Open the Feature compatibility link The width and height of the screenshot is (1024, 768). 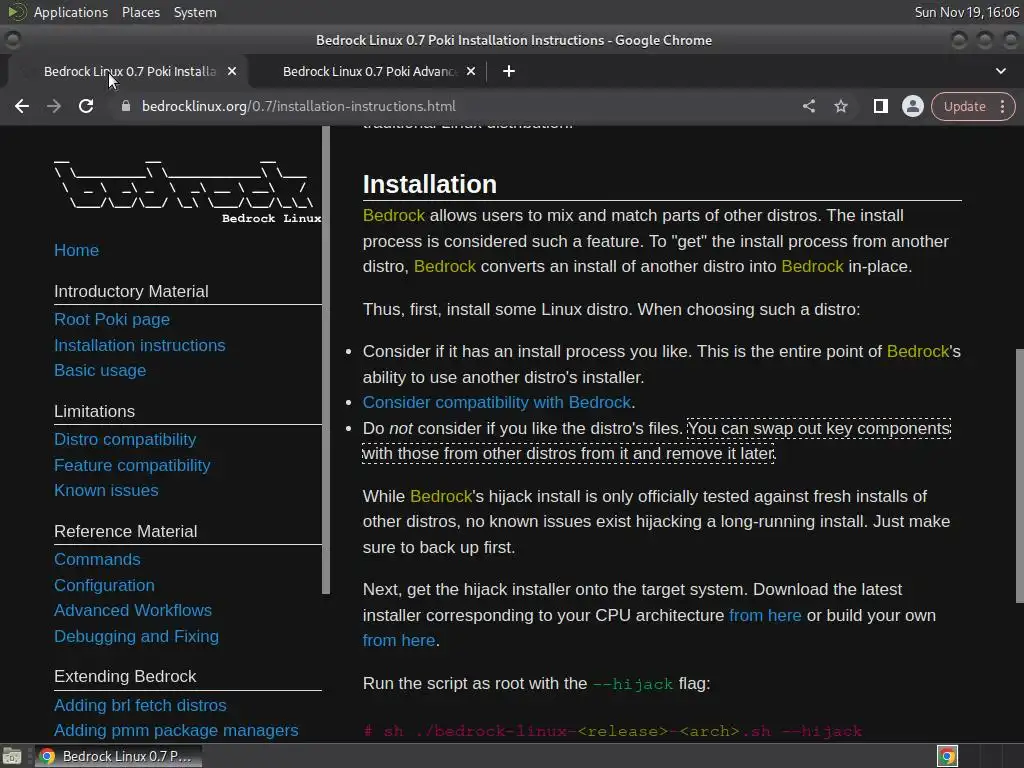click(x=132, y=465)
